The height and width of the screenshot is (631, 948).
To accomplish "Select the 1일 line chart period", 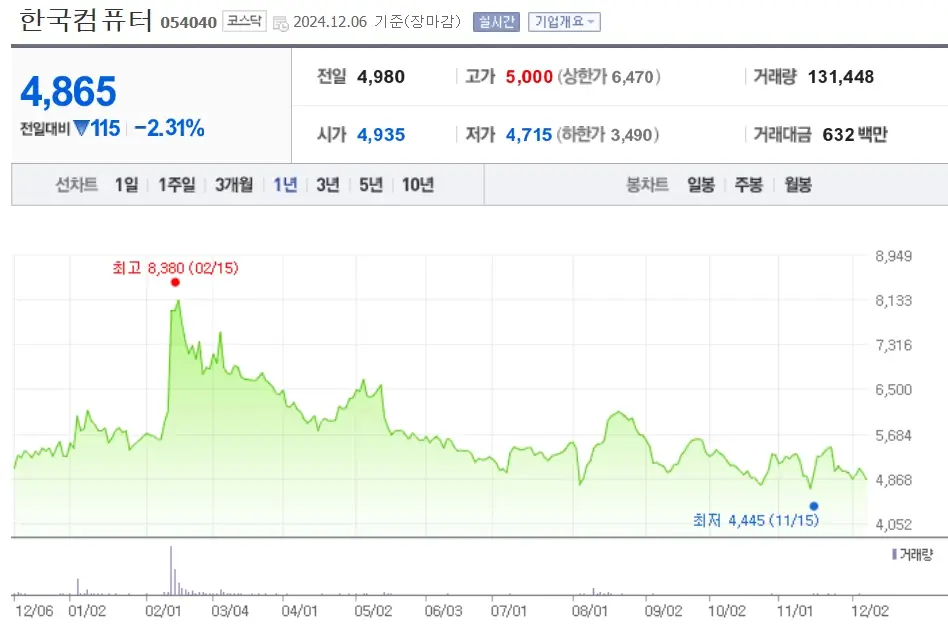I will [x=126, y=184].
